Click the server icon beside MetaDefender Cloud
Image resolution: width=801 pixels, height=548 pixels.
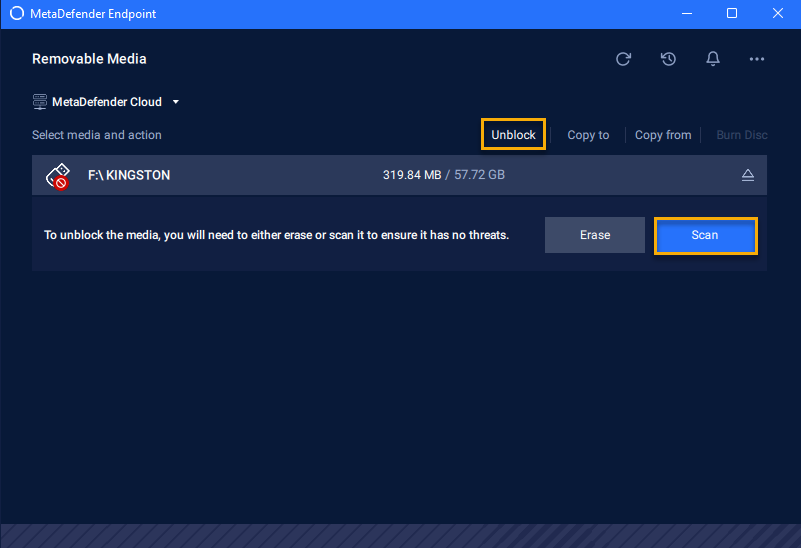pos(40,102)
